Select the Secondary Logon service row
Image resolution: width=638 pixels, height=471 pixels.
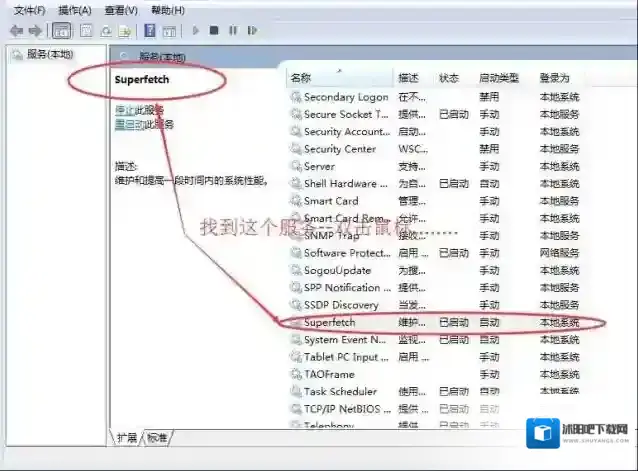tap(435, 97)
